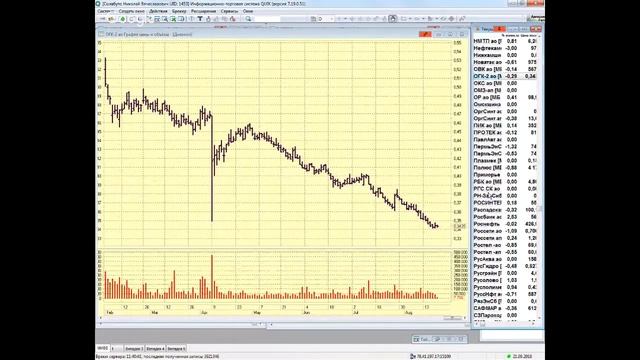
Task: Switch to the Вкладка 5 tab
Action: click(x=176, y=349)
